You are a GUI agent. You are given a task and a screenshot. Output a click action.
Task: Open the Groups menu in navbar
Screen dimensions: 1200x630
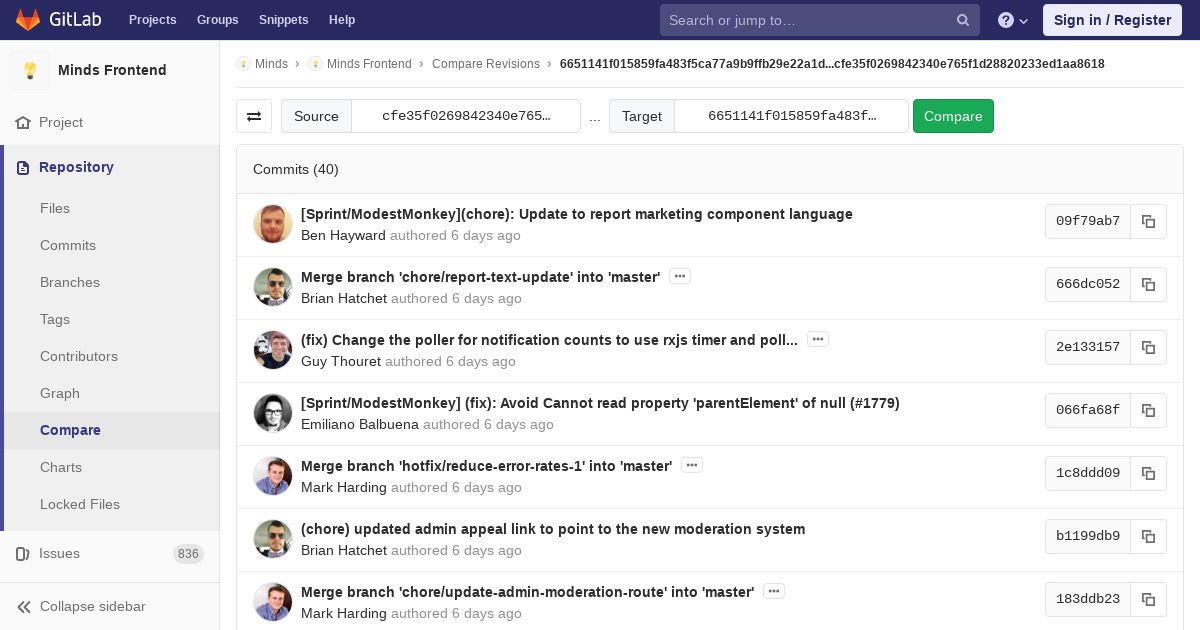(x=217, y=20)
